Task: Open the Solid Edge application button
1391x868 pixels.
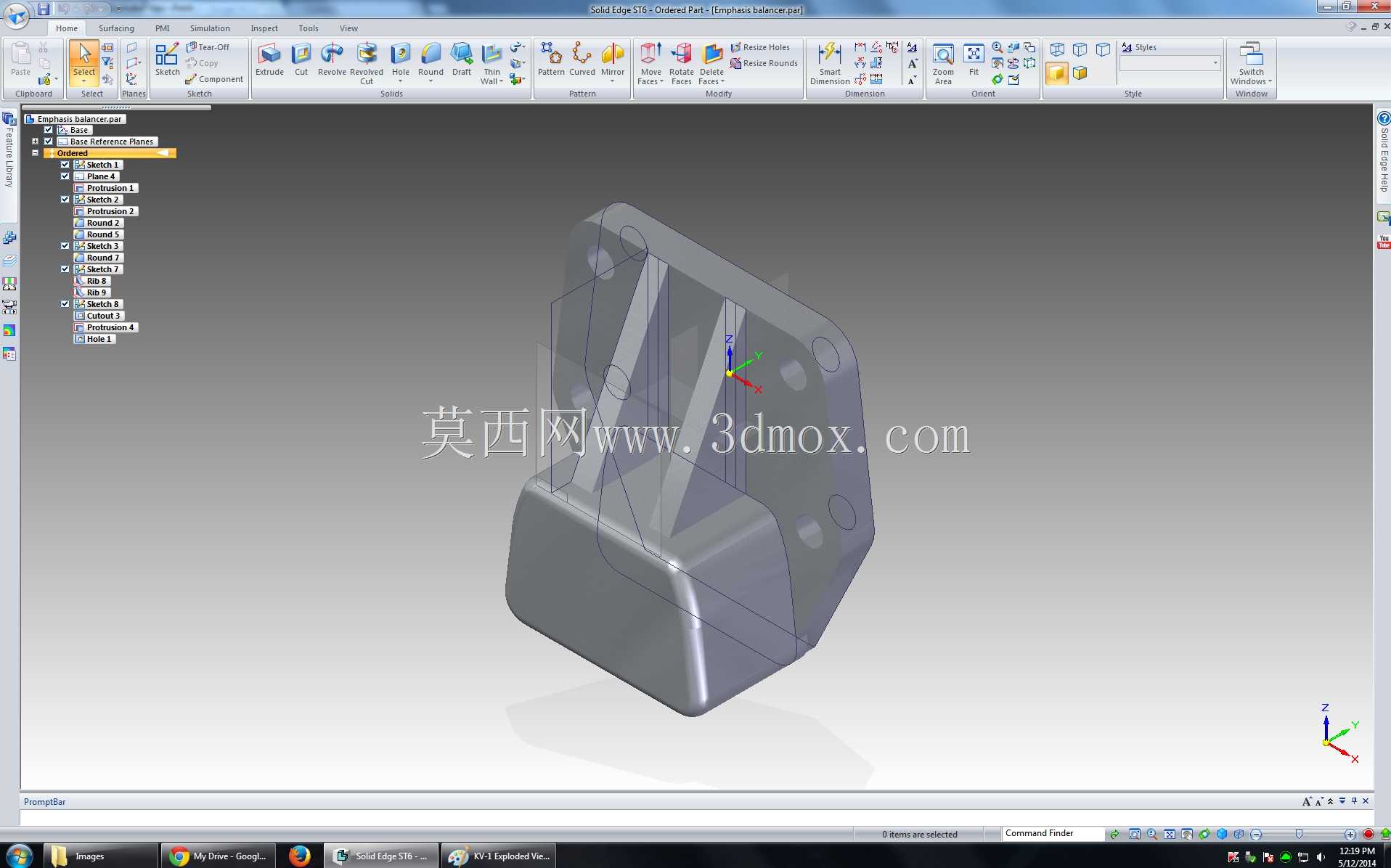Action: pos(17,15)
